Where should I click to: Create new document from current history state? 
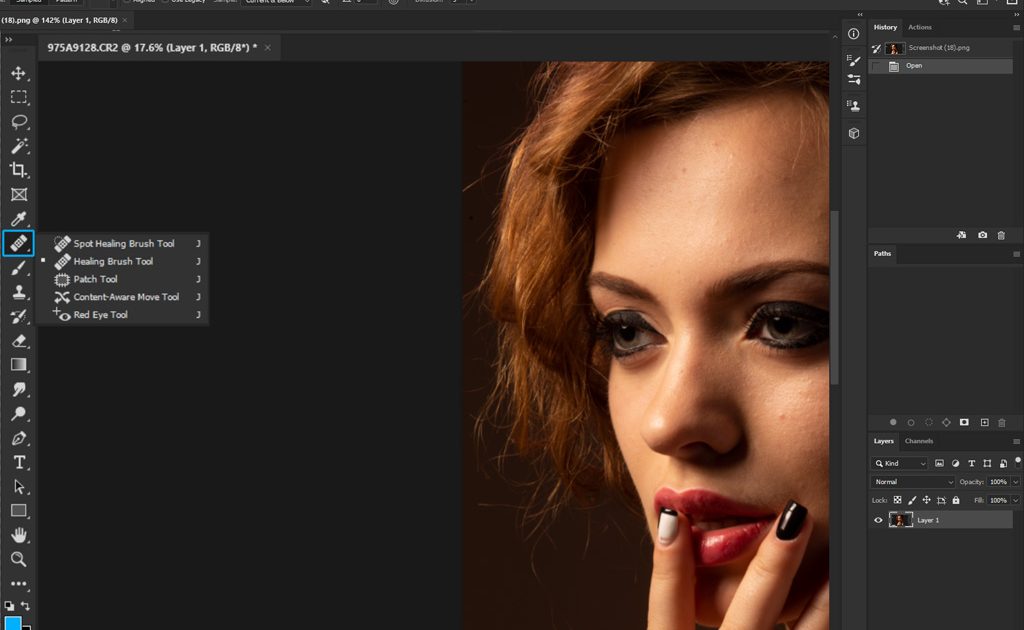tap(961, 235)
